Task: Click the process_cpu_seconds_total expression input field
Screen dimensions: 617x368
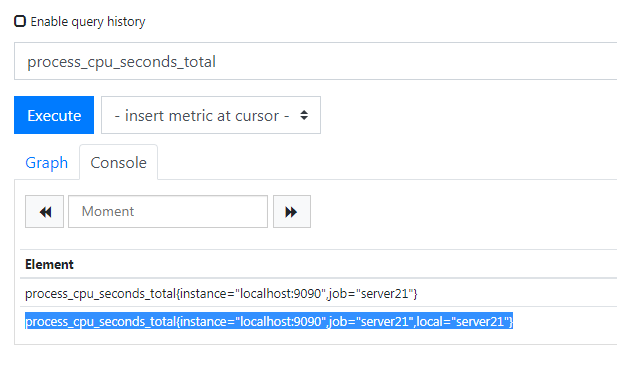Action: 316,61
